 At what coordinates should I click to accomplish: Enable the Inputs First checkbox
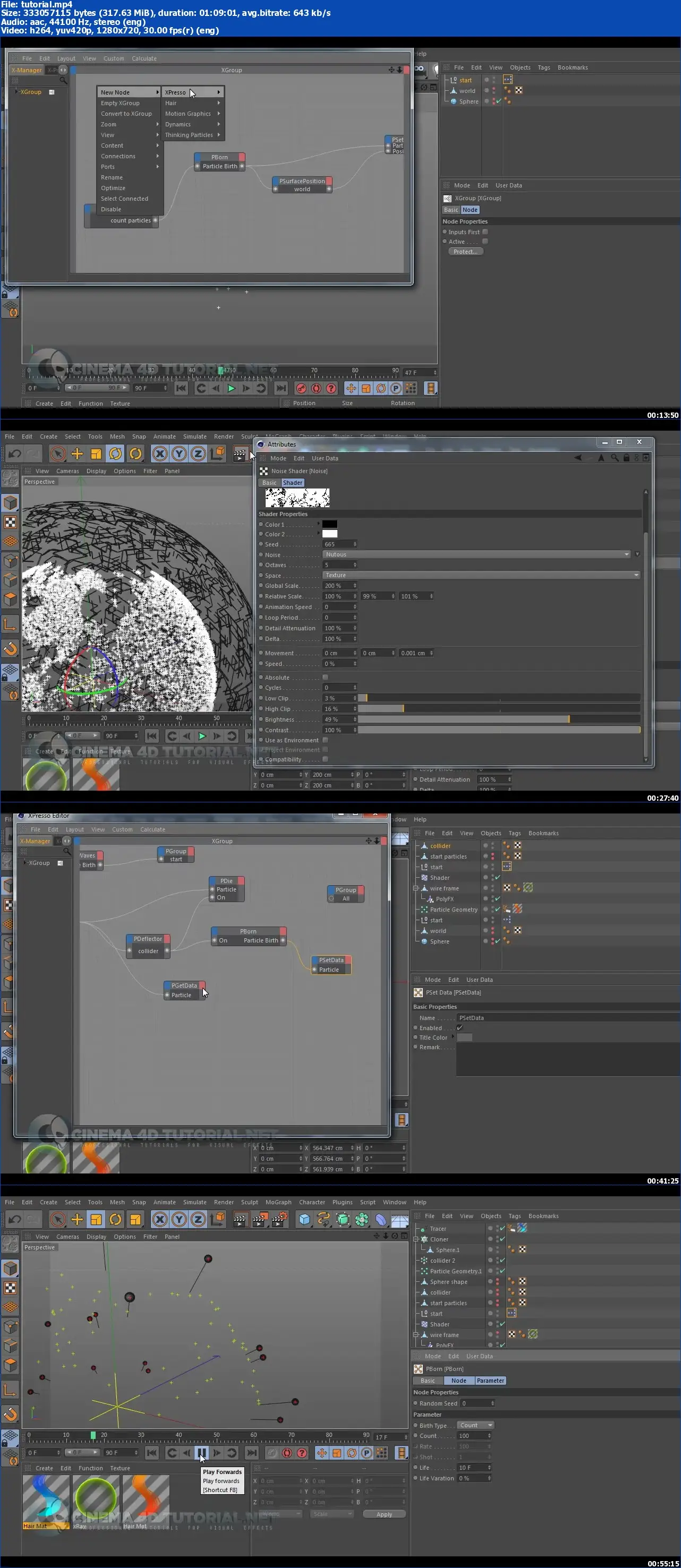point(485,232)
